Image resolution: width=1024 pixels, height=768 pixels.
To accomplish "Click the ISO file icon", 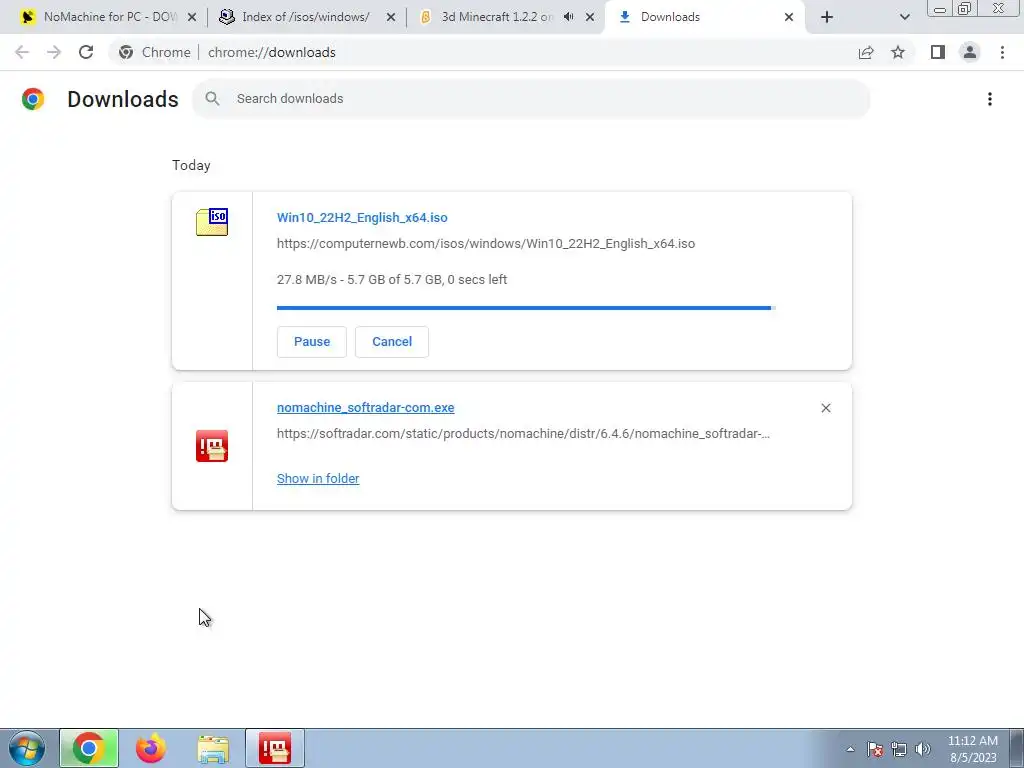I will click(x=212, y=222).
